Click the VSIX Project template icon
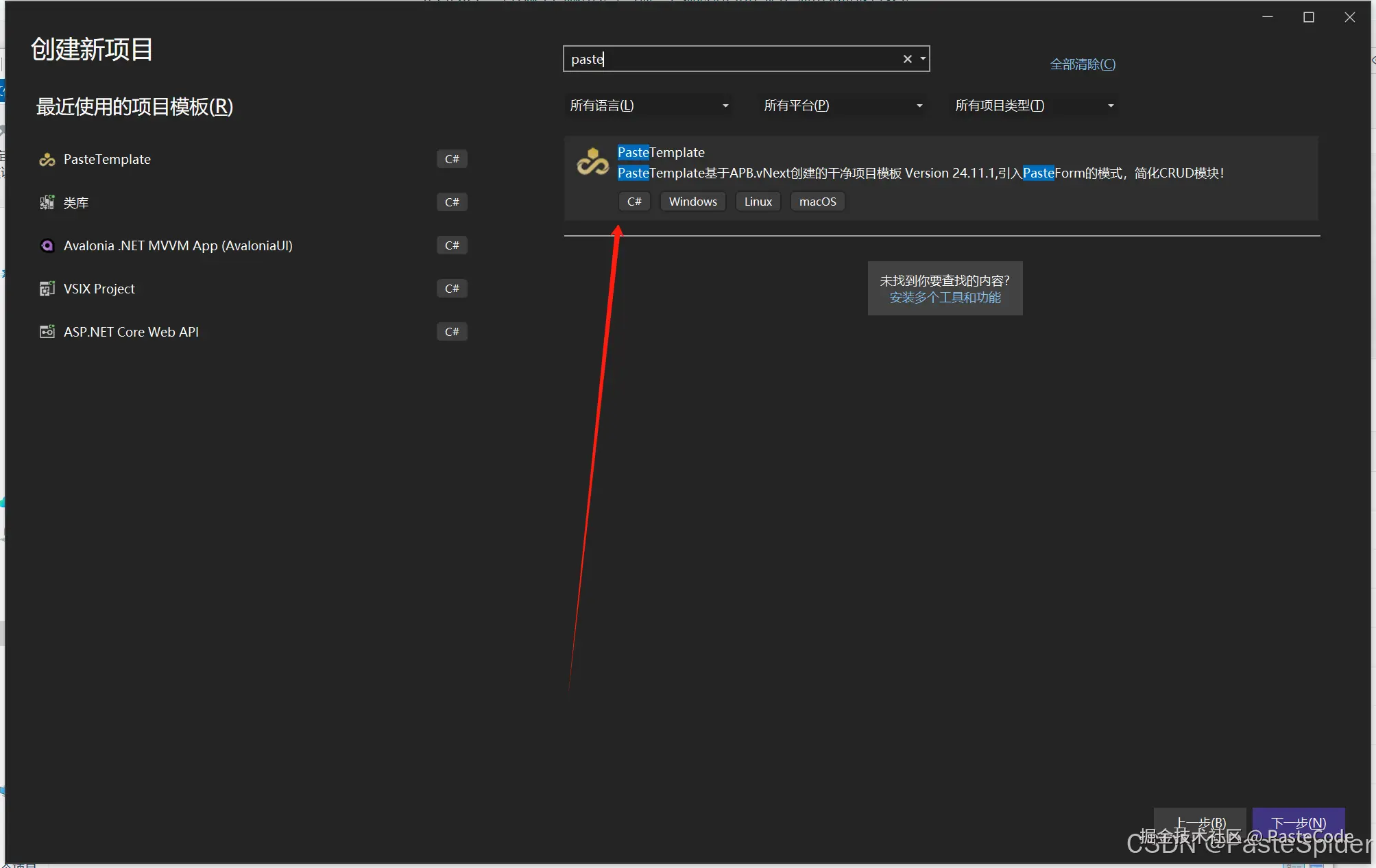 pyautogui.click(x=47, y=289)
